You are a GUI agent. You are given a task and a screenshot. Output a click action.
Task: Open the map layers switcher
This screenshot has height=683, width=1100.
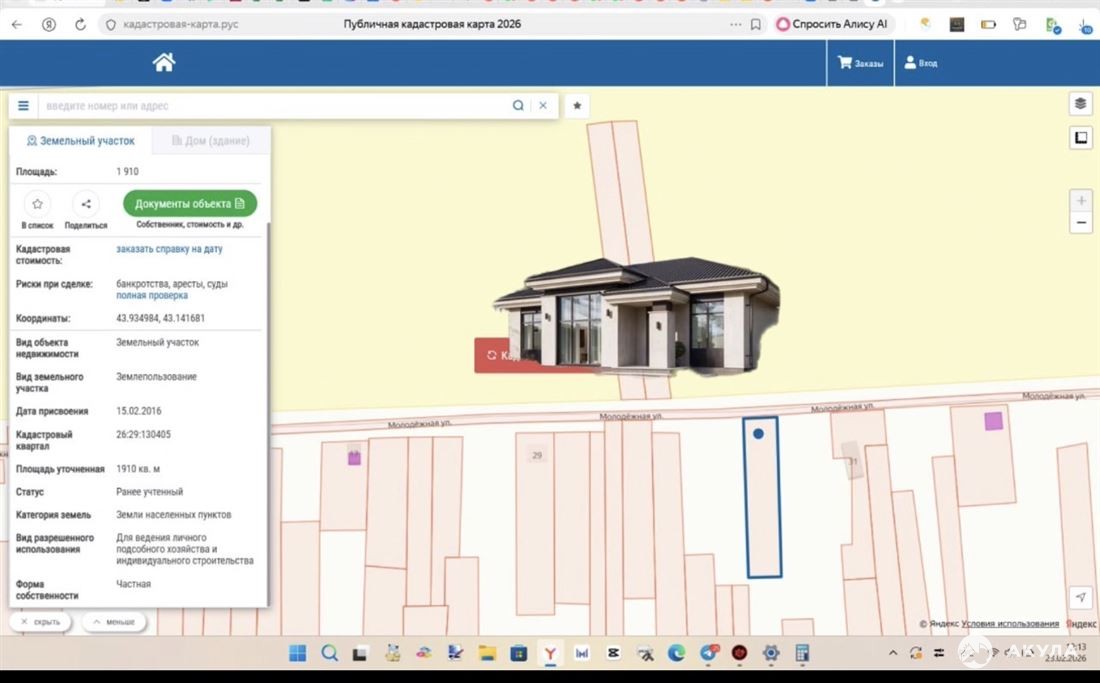pos(1080,104)
